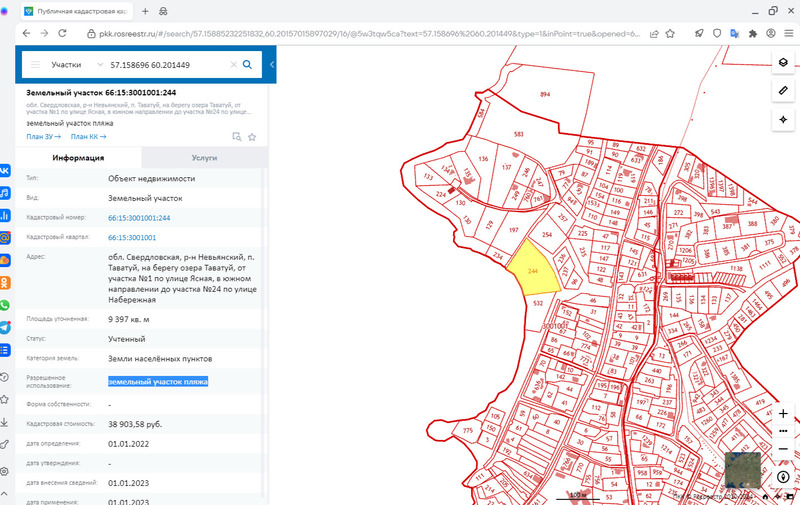Open the План КК link

click(88, 137)
